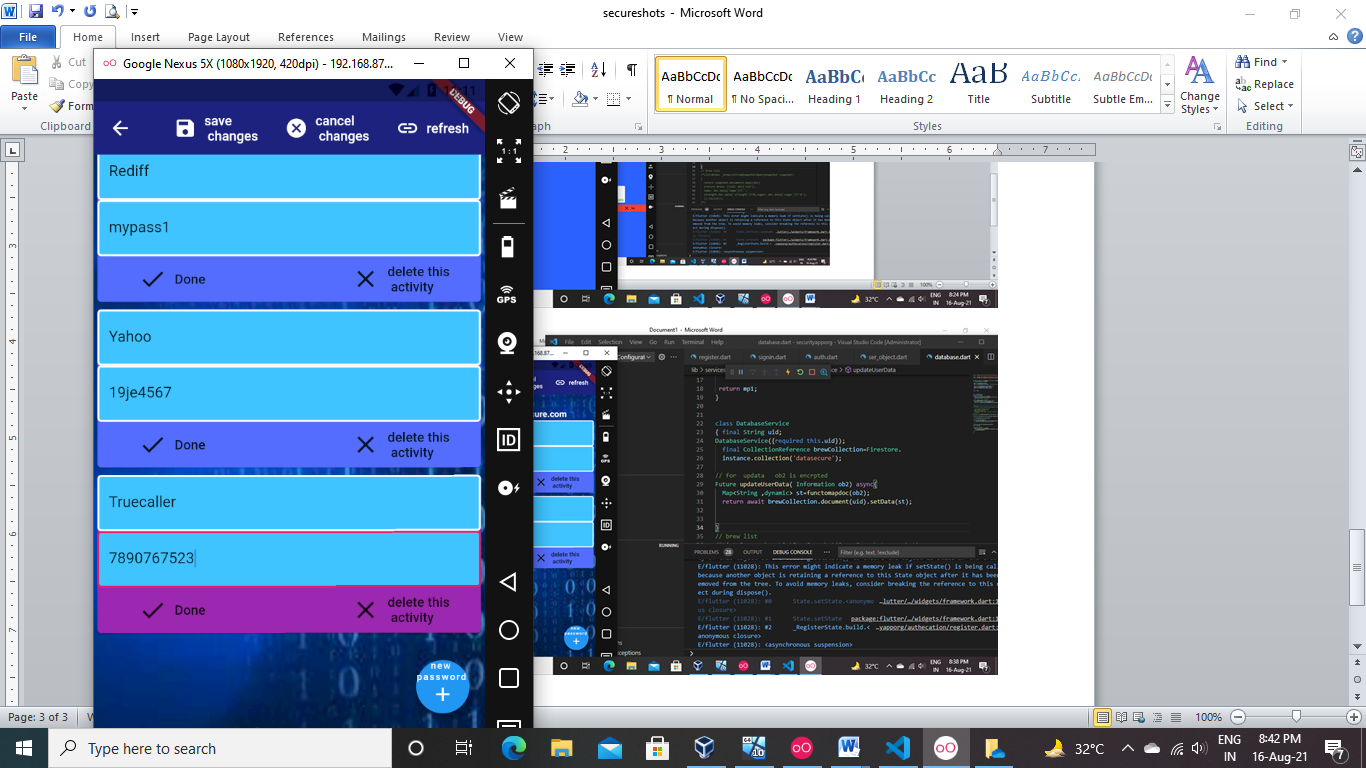Image resolution: width=1366 pixels, height=768 pixels.
Task: Tap delete this activity below 19je4567
Action: (x=403, y=445)
